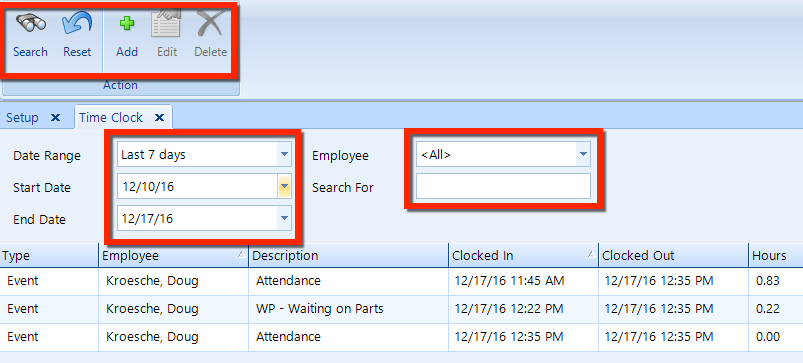Sort by the Clocked In column header
Viewport: 803px width, 363px height.
(523, 255)
